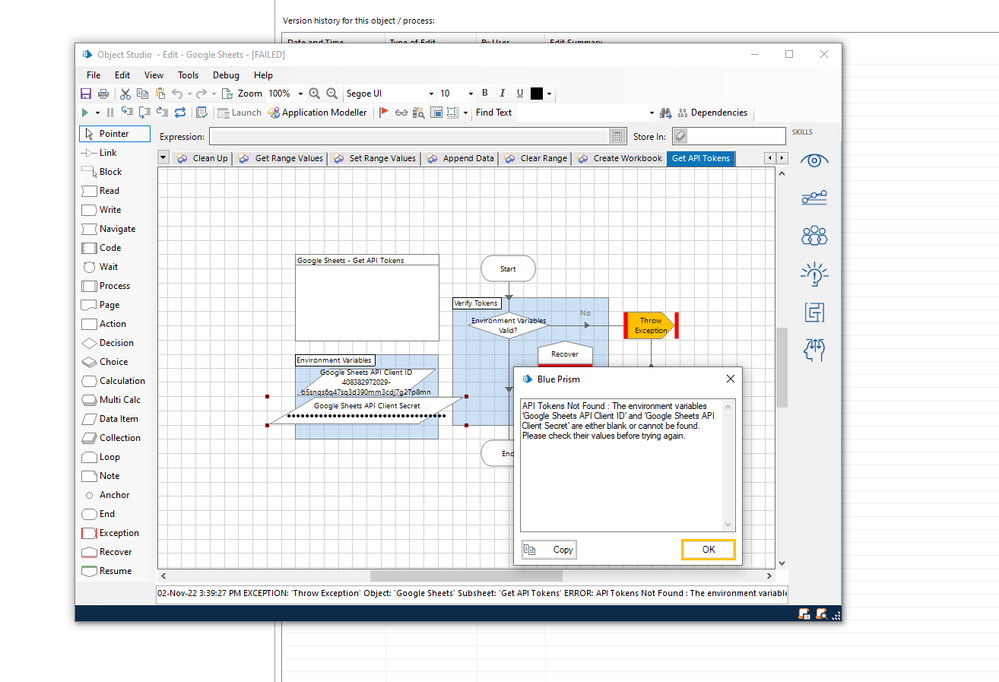The height and width of the screenshot is (682, 999).
Task: Click OK in Blue Prism dialog
Action: click(x=708, y=549)
